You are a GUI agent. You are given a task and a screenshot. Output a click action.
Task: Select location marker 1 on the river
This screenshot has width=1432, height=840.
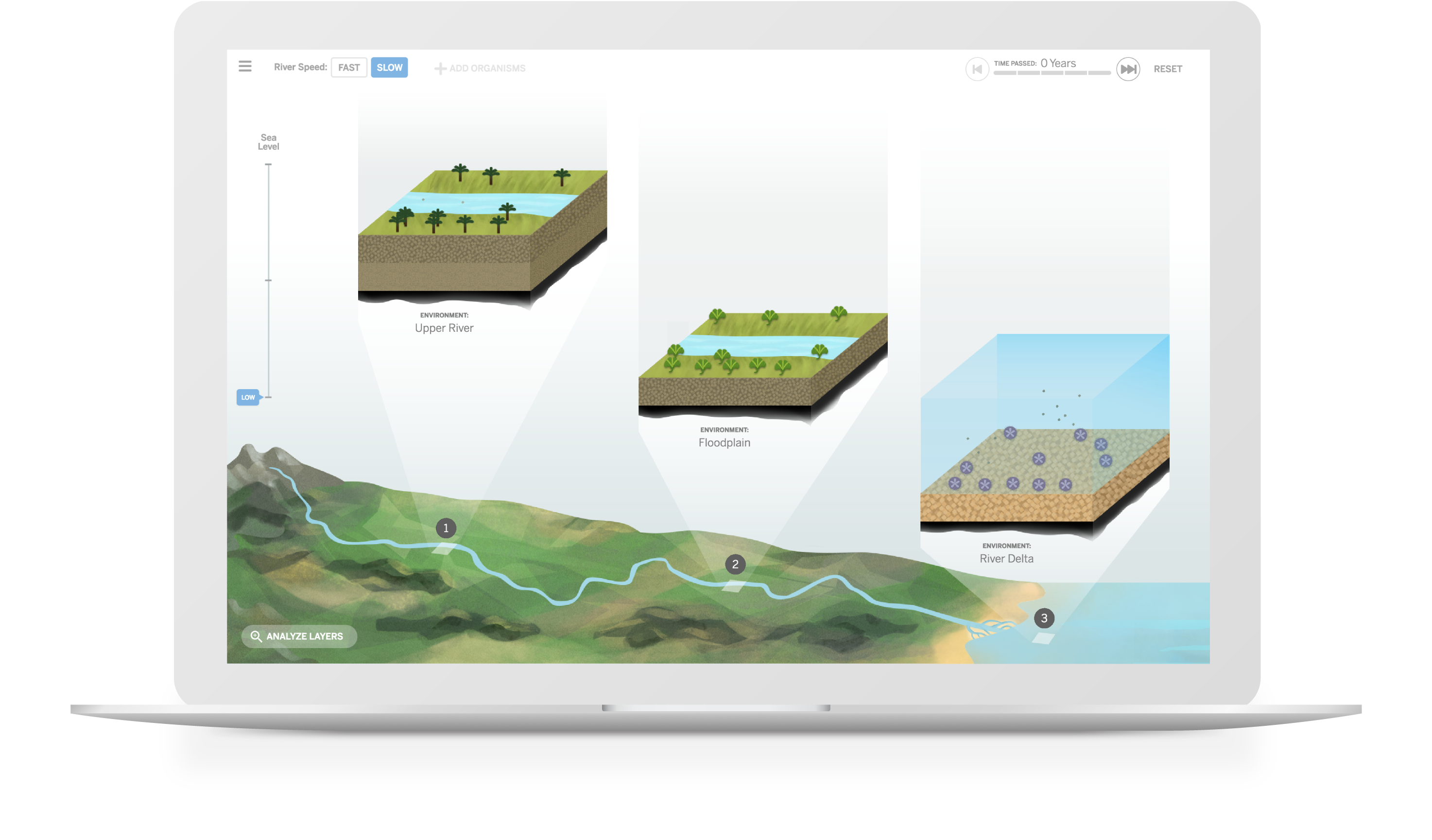(x=446, y=528)
